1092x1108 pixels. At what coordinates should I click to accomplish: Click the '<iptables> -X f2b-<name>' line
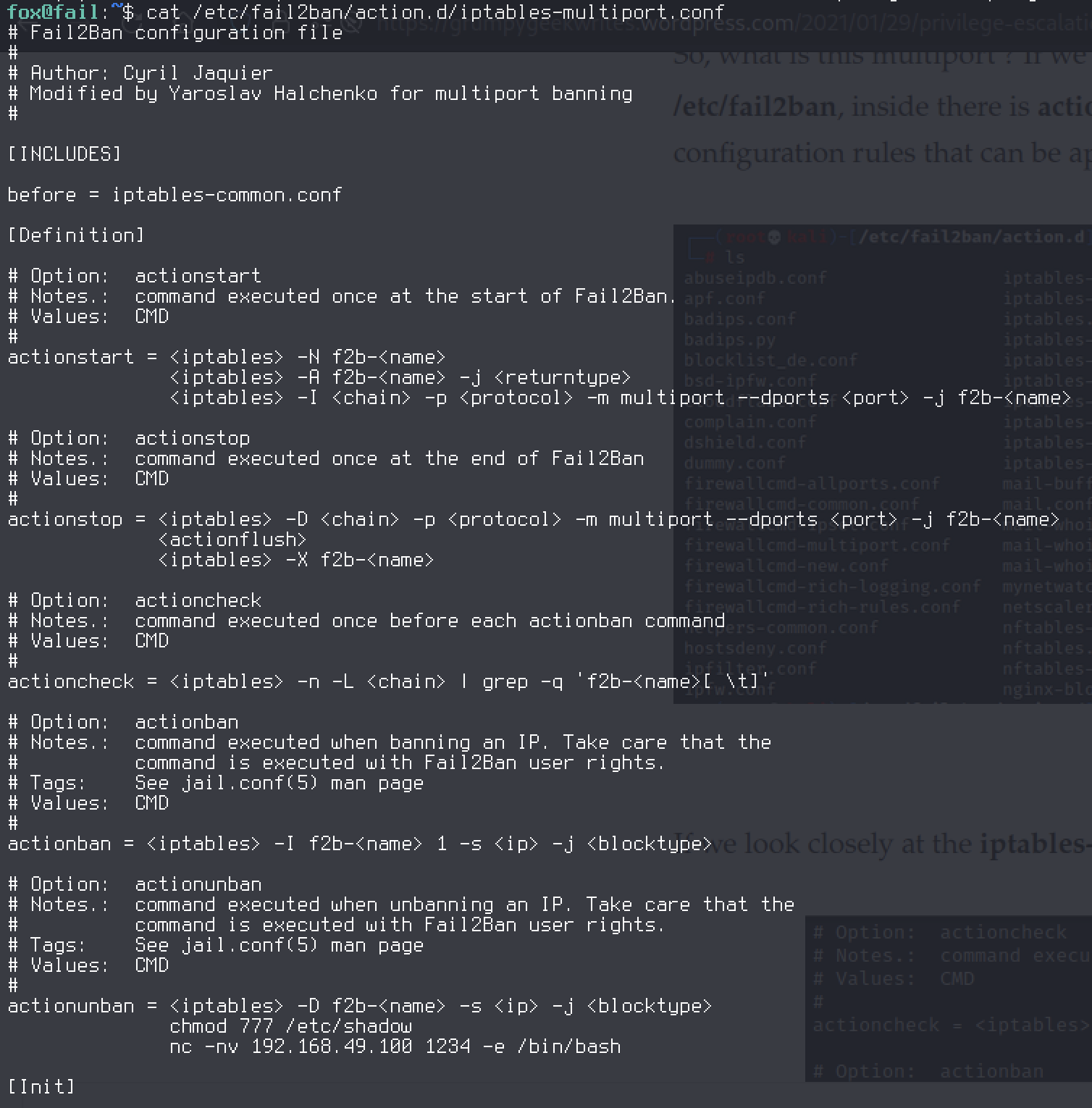(296, 560)
